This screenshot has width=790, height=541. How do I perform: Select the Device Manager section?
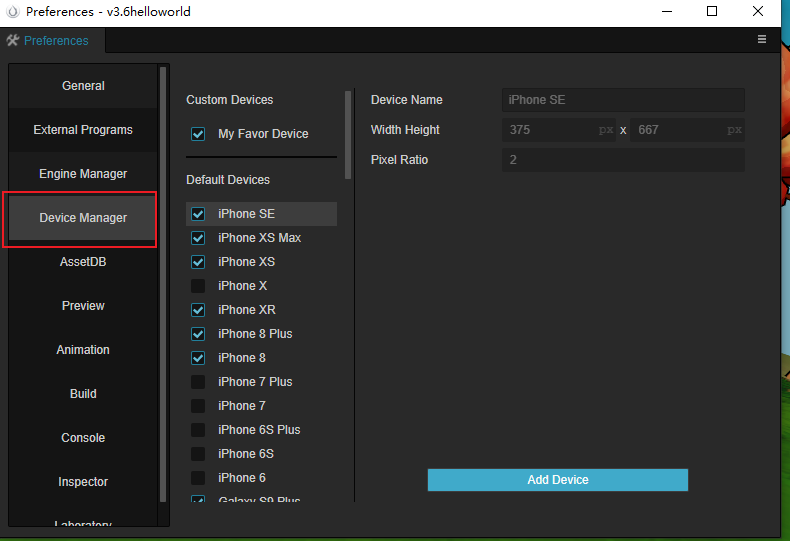tap(83, 218)
